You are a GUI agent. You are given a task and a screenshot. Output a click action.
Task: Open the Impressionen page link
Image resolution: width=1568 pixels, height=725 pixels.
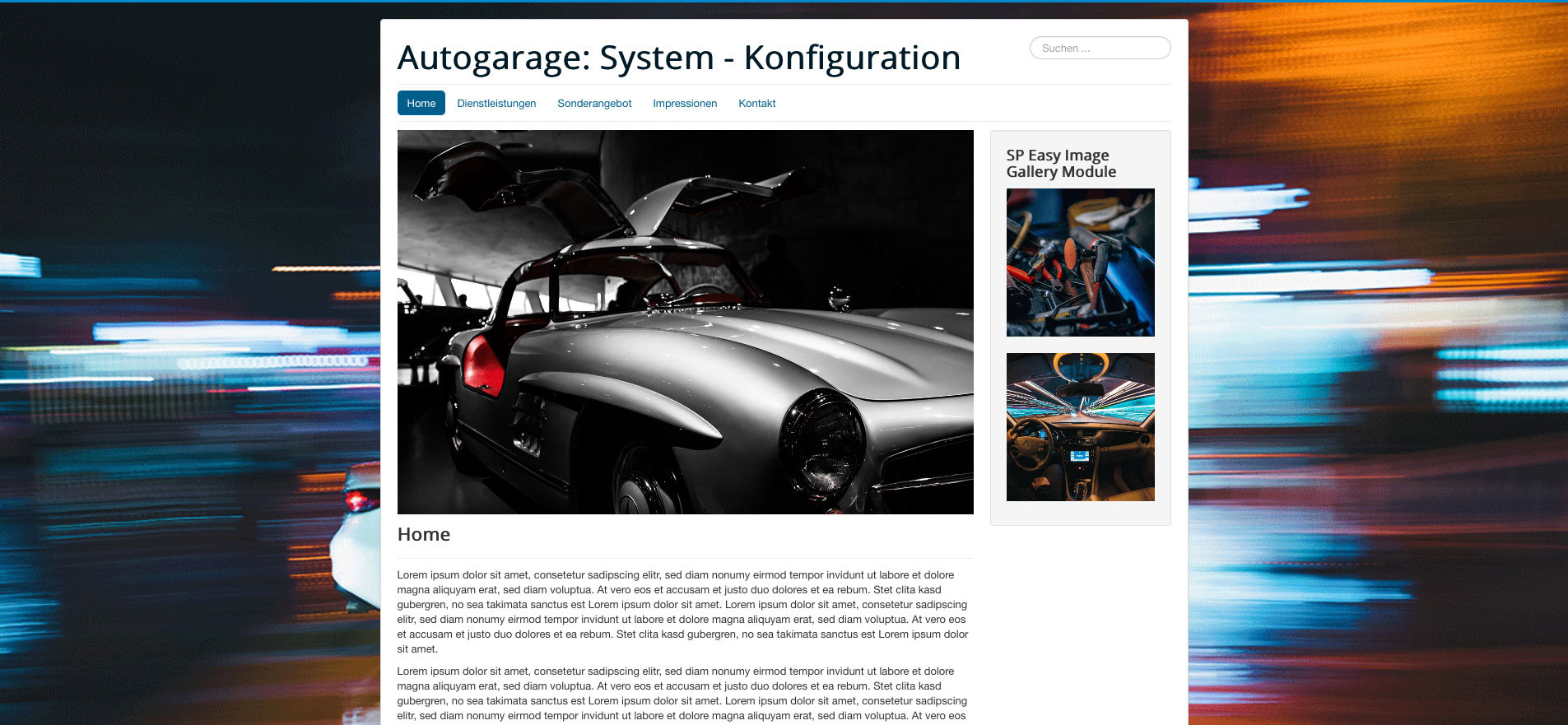click(685, 103)
